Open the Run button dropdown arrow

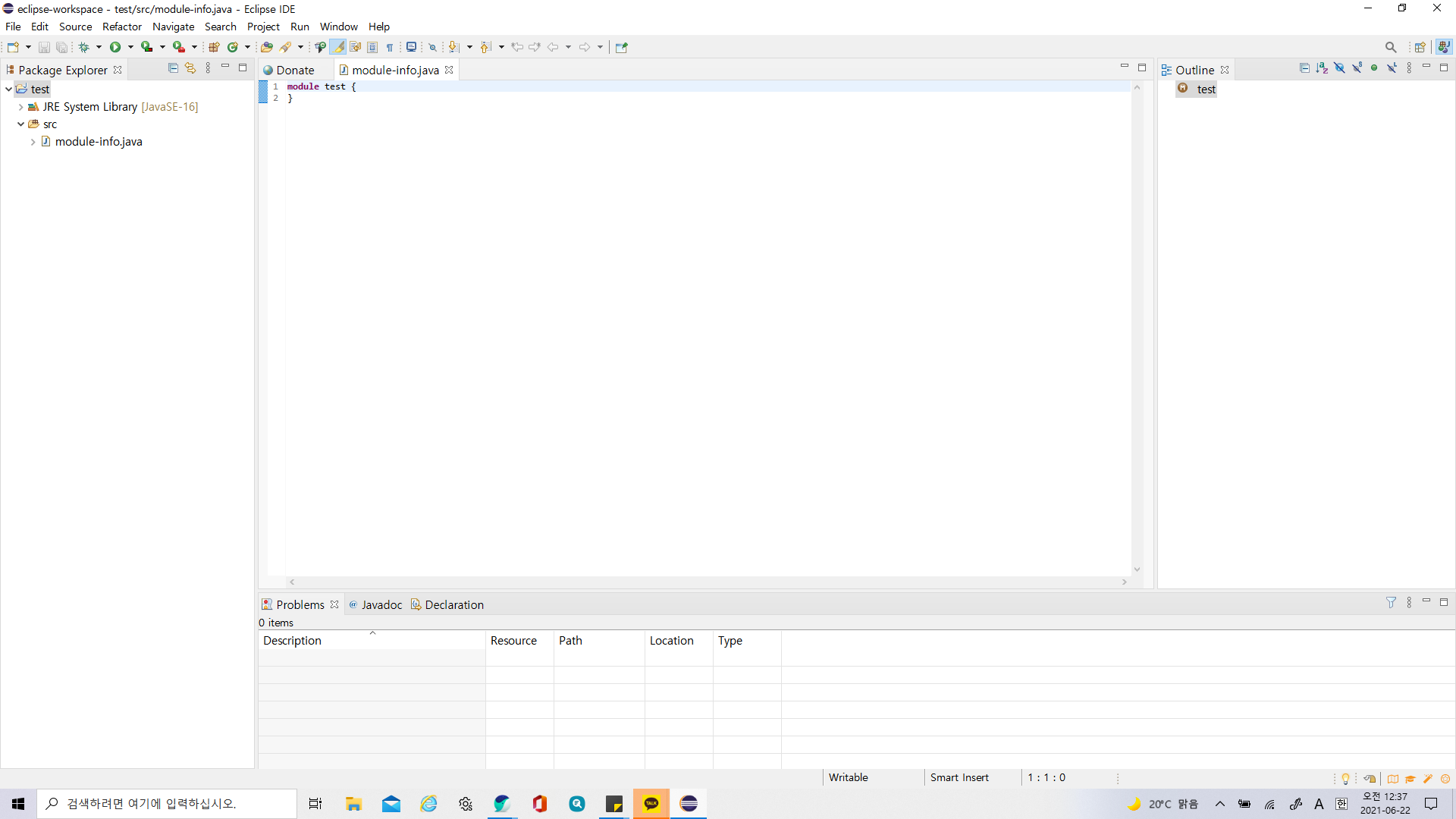point(130,47)
